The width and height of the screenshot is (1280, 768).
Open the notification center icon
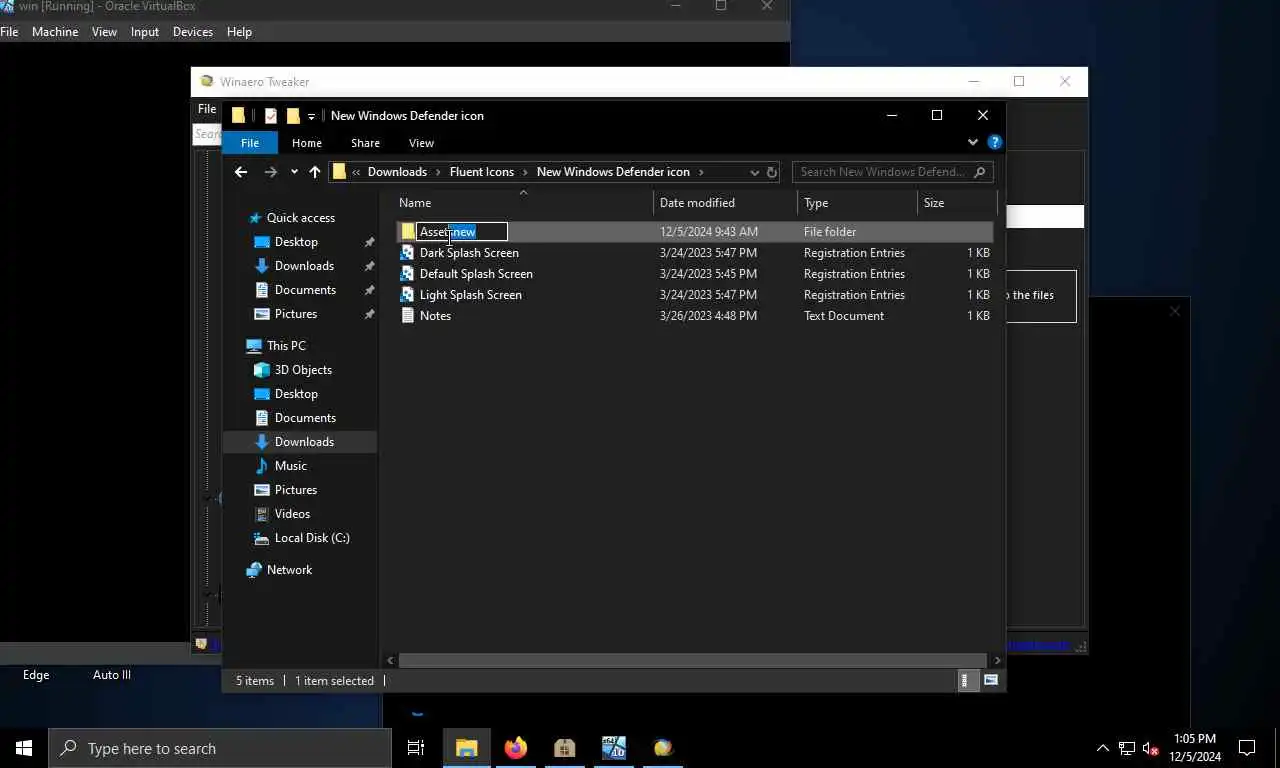[1247, 748]
